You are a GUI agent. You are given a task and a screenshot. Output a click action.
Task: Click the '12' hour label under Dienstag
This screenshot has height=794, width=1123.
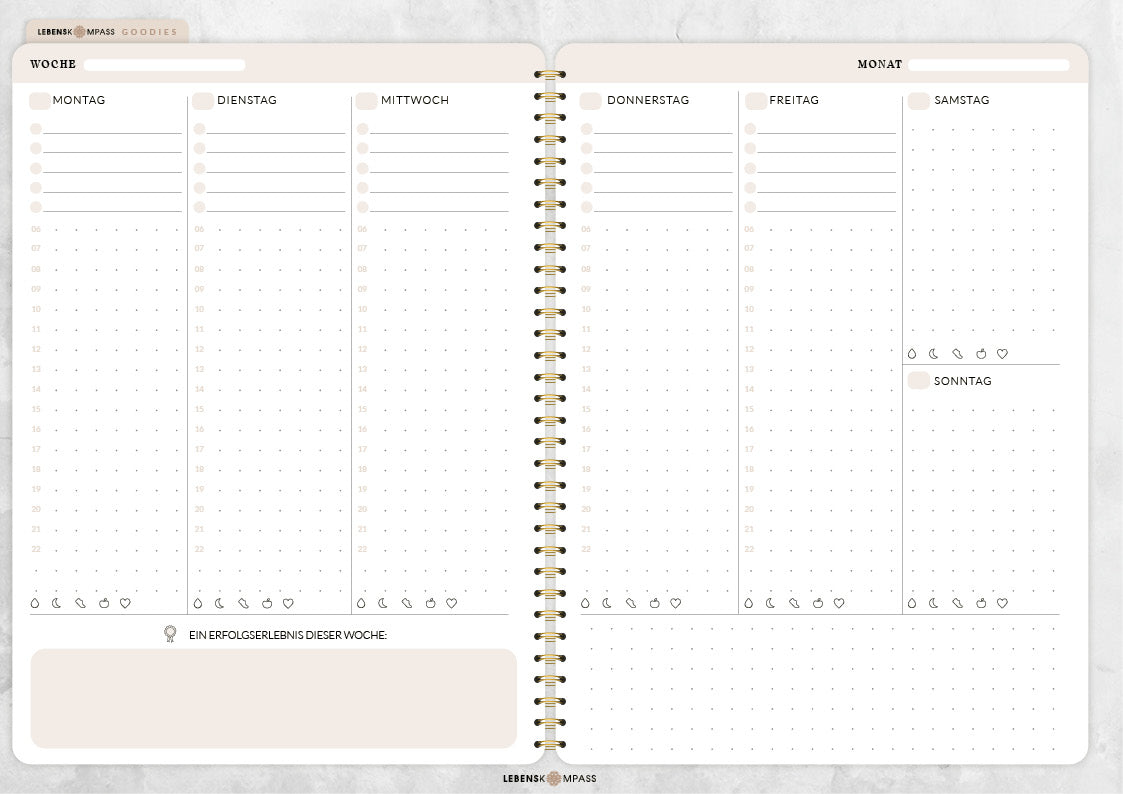tap(199, 349)
